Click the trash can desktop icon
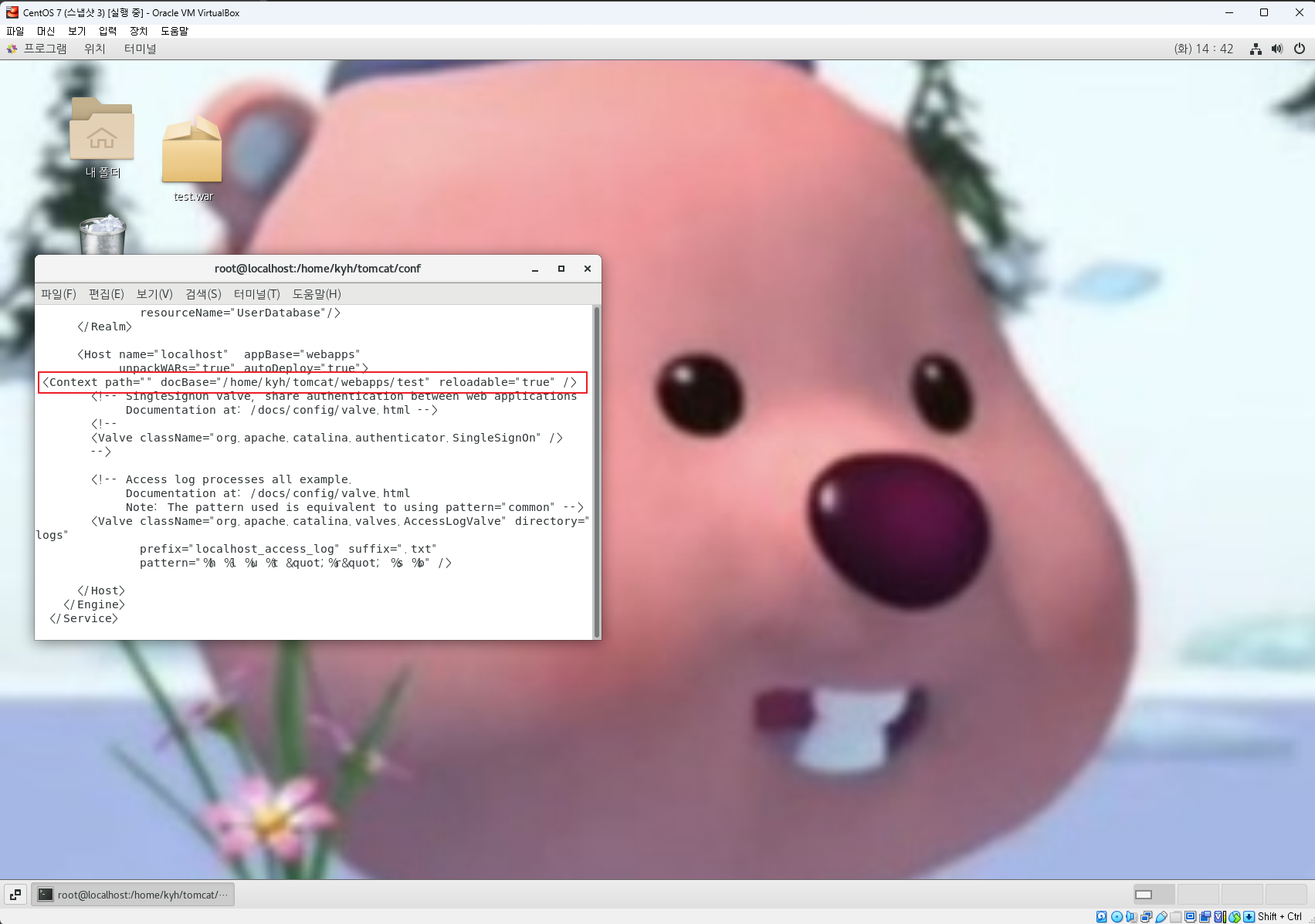This screenshot has height=924, width=1315. click(102, 235)
